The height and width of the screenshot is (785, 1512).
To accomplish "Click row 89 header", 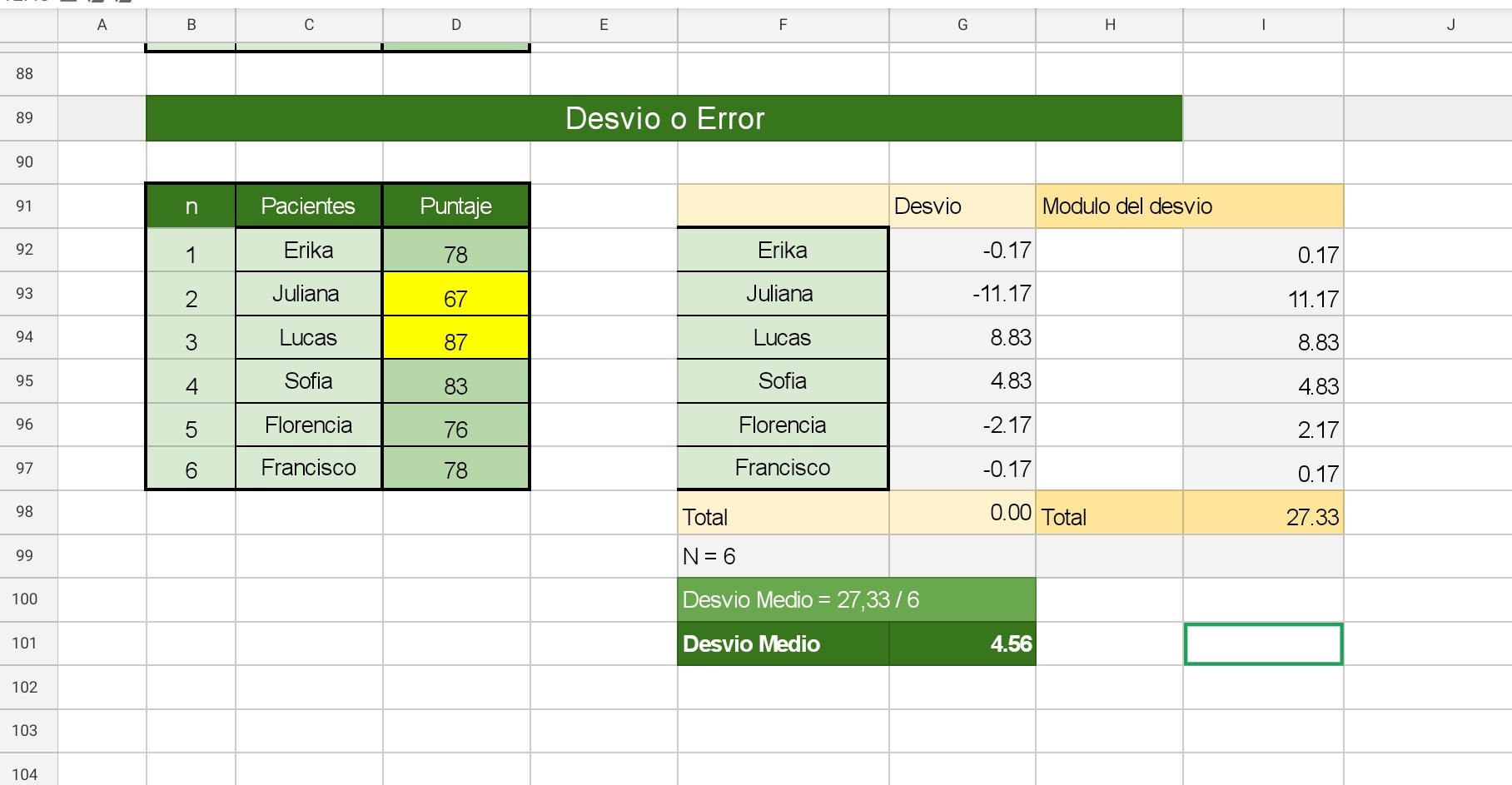I will (25, 118).
